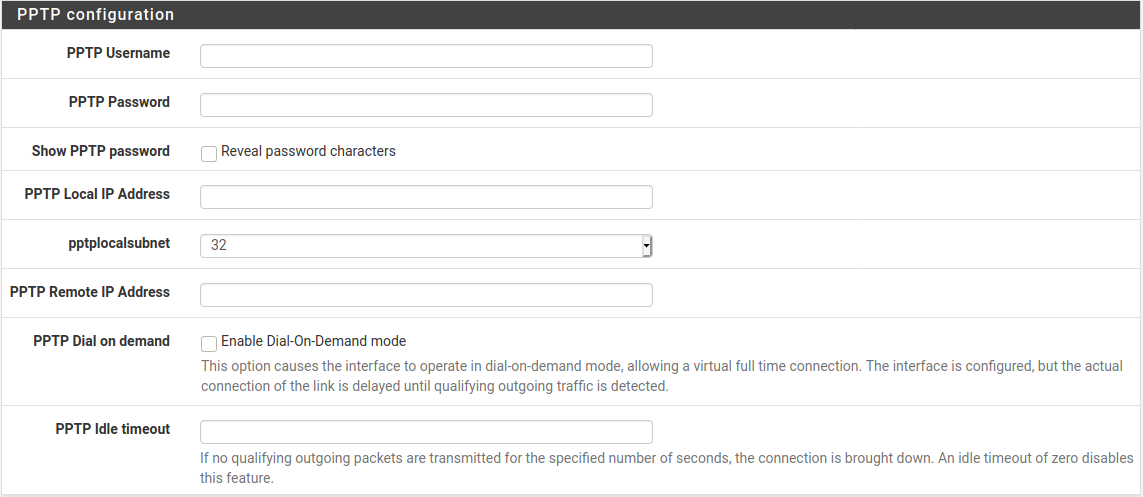Click the PPTP configuration panel header

[x=95, y=15]
